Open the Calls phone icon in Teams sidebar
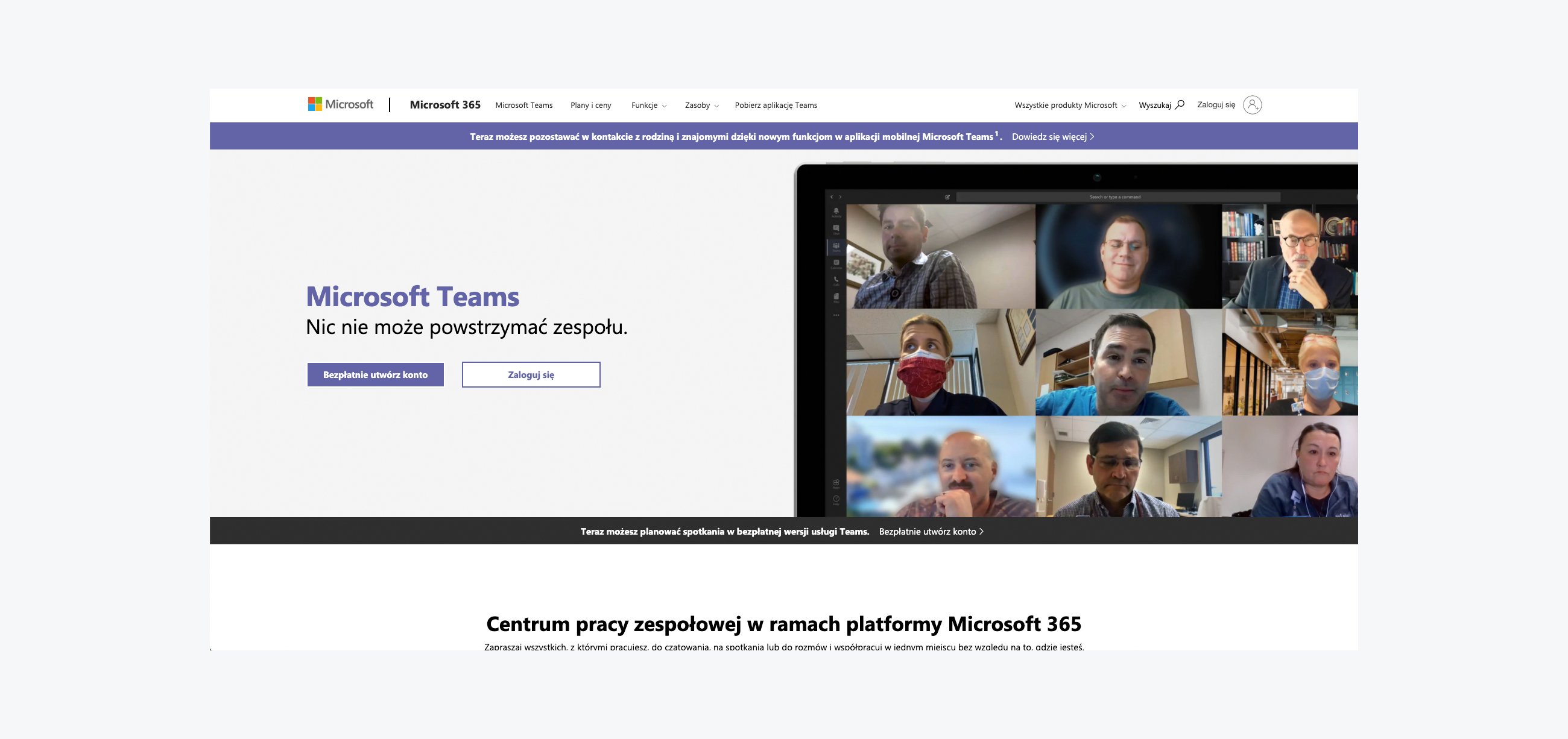Viewport: 1568px width, 739px height. click(836, 280)
